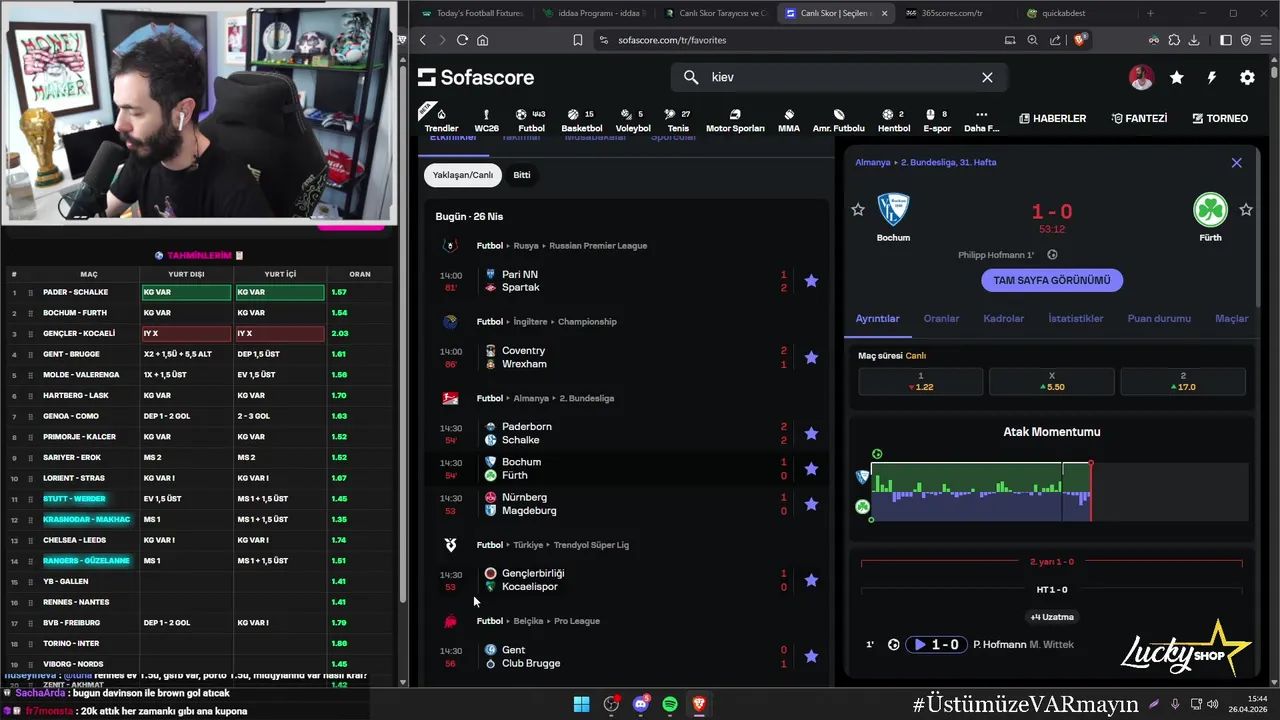Open the Motor Sporları category
The height and width of the screenshot is (720, 1280).
(x=735, y=120)
